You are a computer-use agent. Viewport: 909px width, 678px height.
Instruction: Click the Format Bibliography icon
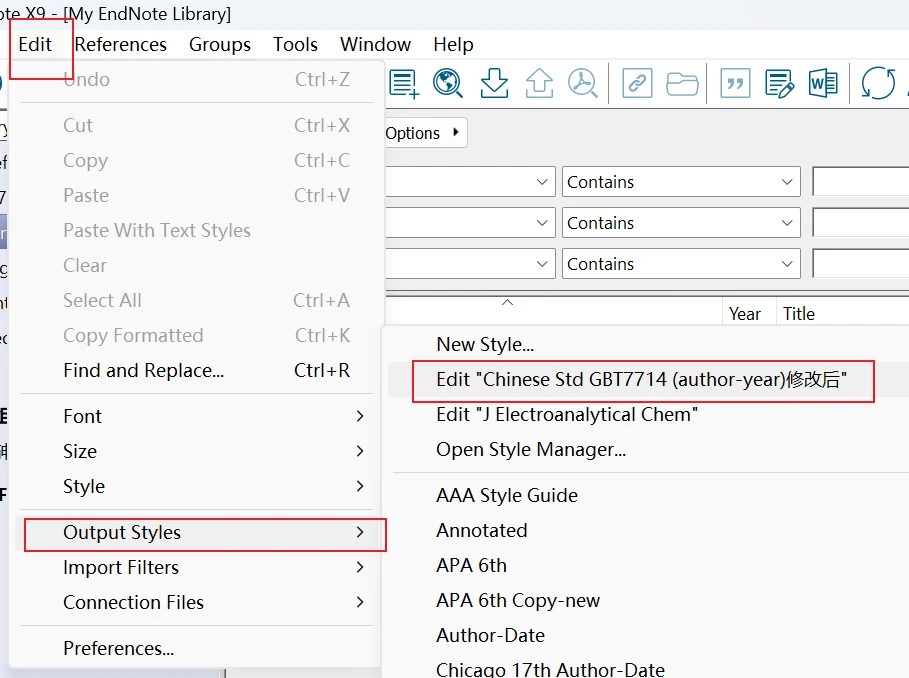779,83
